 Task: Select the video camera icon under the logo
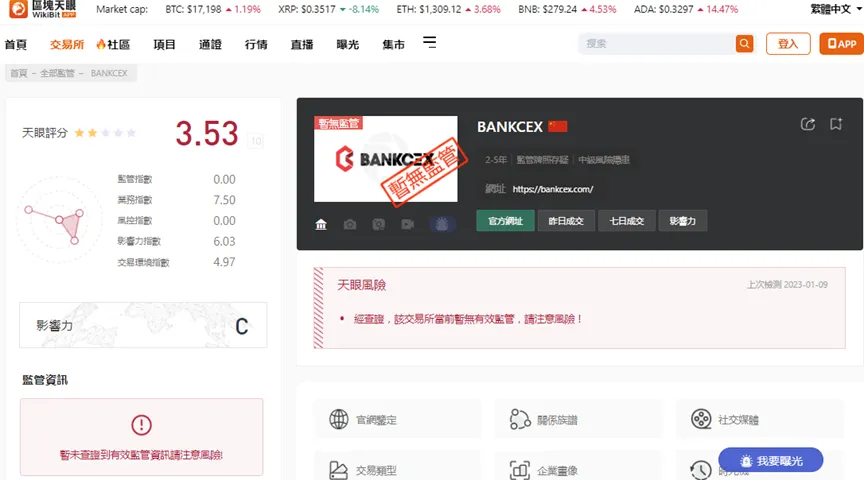(407, 224)
